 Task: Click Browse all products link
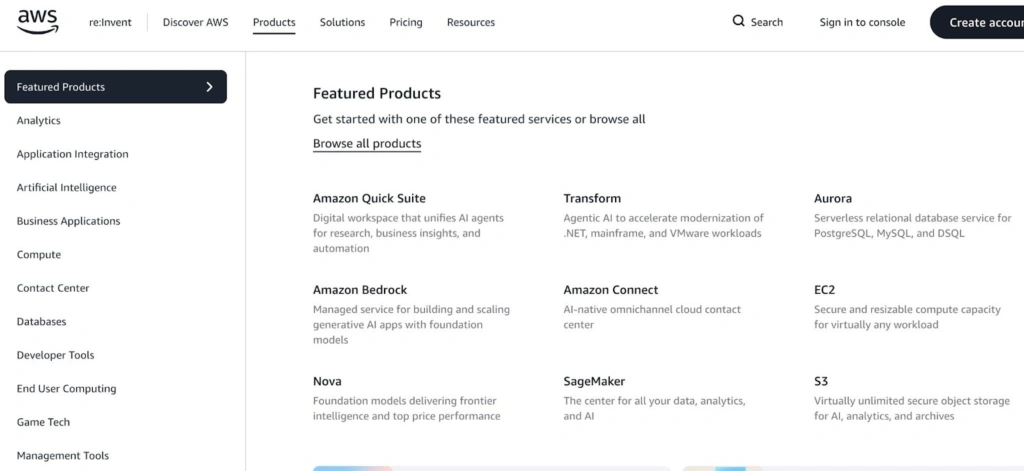coord(367,144)
